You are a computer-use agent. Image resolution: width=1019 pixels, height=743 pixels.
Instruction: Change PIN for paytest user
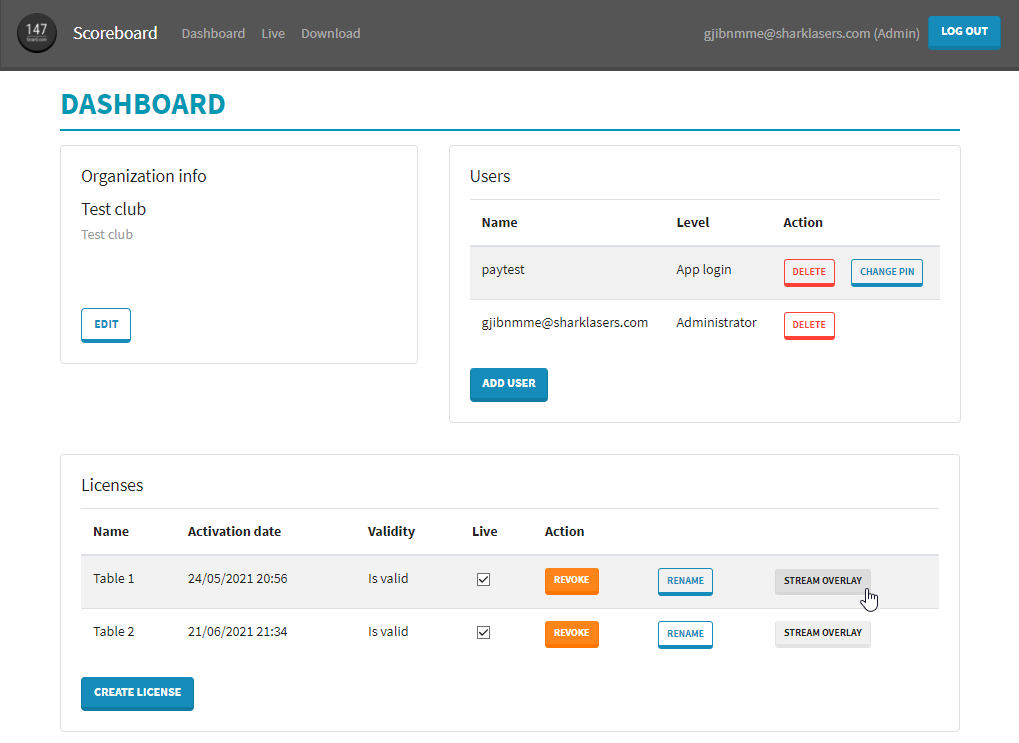pyautogui.click(x=886, y=272)
